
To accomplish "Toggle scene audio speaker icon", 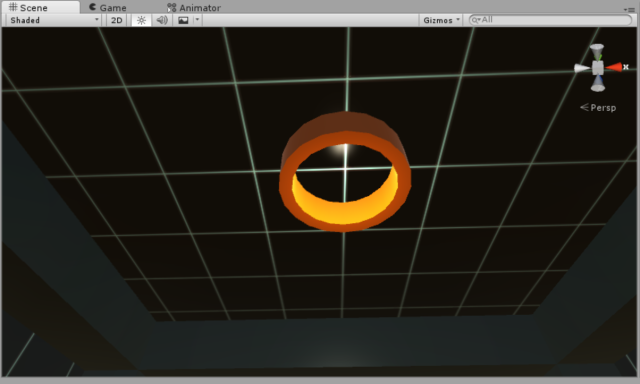I will [162, 20].
